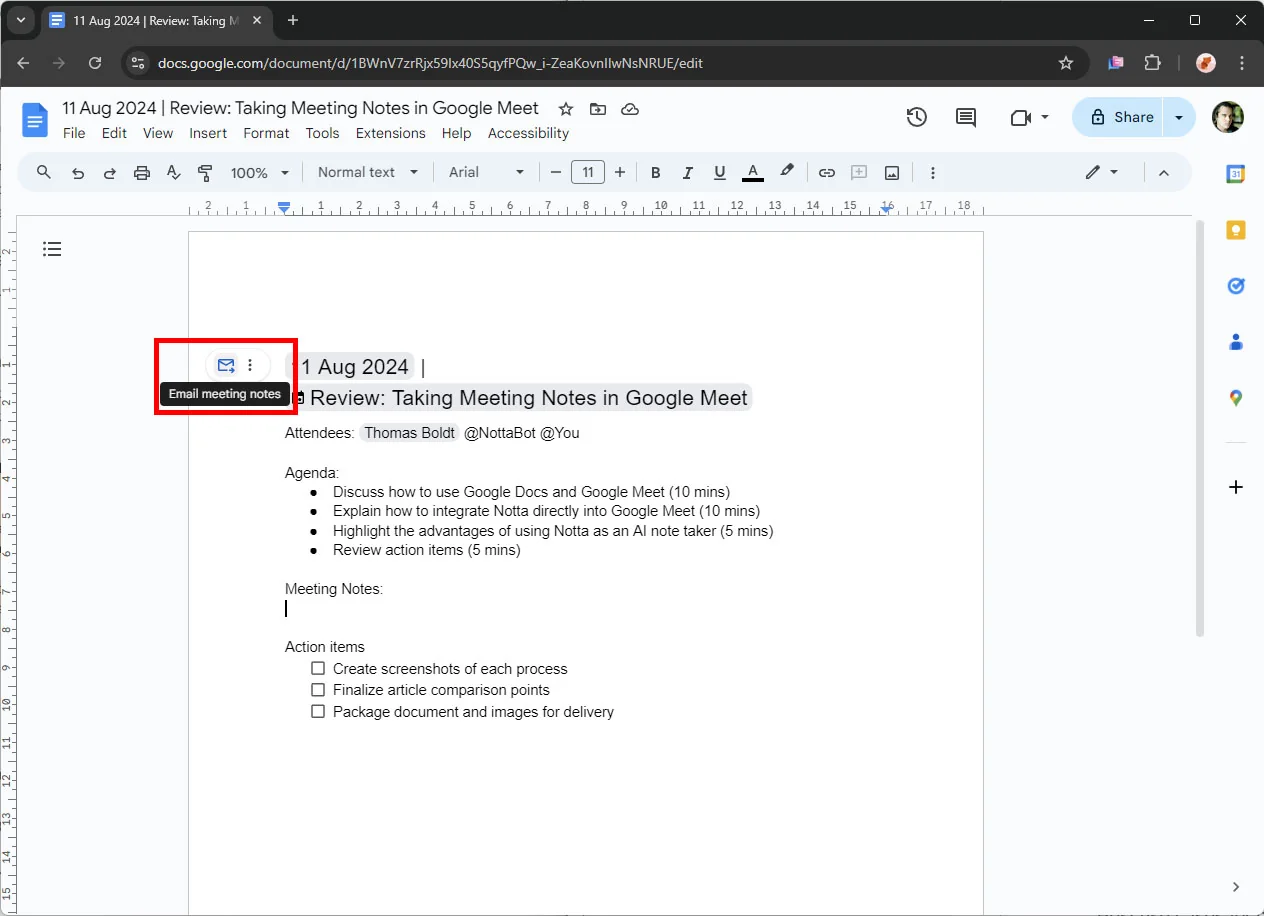Check 'Create screenshots of each process'
Viewport: 1264px width, 916px height.
[x=318, y=668]
